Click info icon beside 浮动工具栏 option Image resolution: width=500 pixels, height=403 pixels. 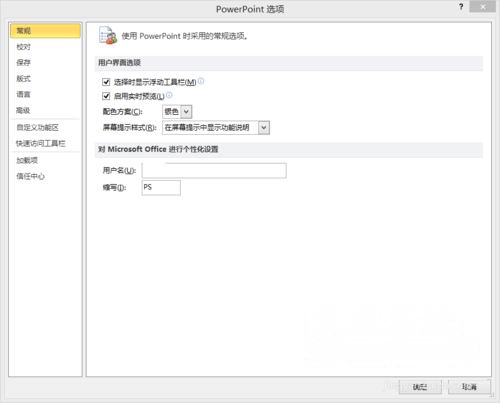pyautogui.click(x=201, y=81)
